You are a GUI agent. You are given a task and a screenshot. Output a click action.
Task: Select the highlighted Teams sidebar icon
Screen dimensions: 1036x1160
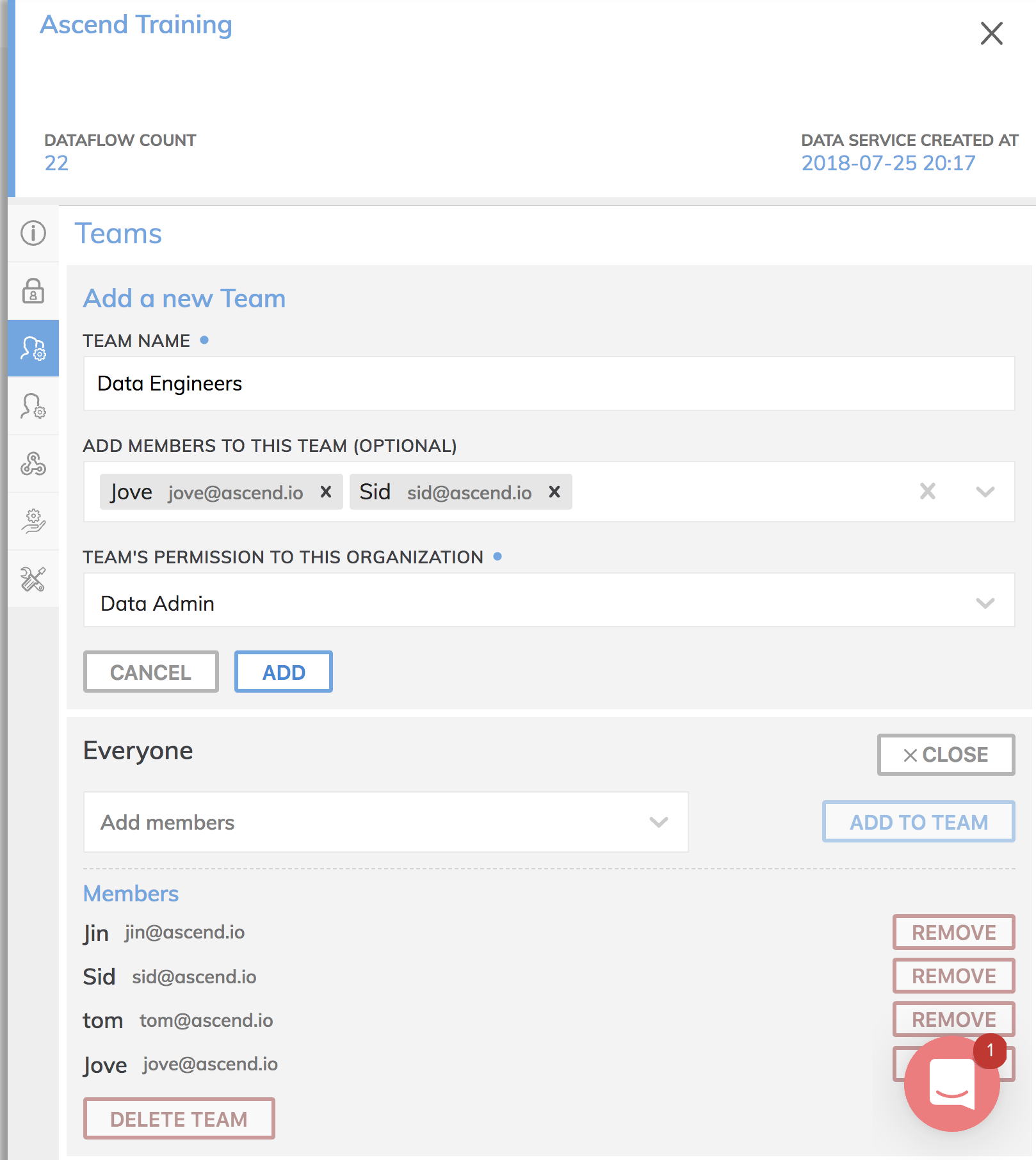coord(33,348)
